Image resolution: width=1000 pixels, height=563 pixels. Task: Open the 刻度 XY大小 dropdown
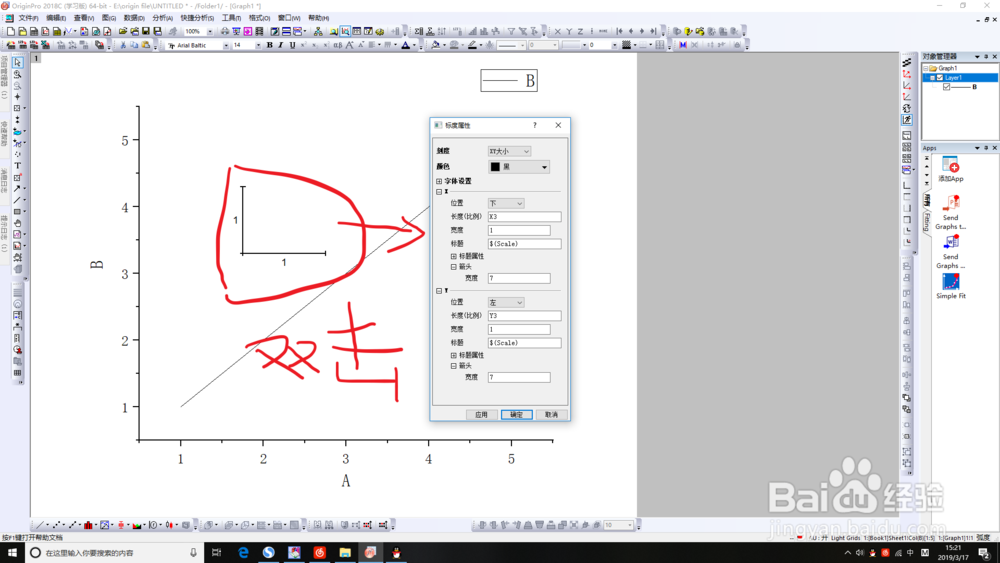click(509, 151)
